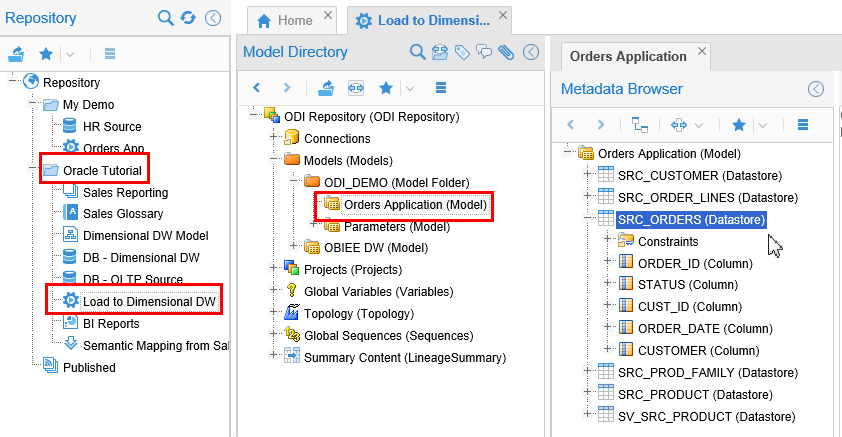Viewport: 842px width, 437px height.
Task: Go forward in Model Directory toolbar
Action: coord(287,88)
